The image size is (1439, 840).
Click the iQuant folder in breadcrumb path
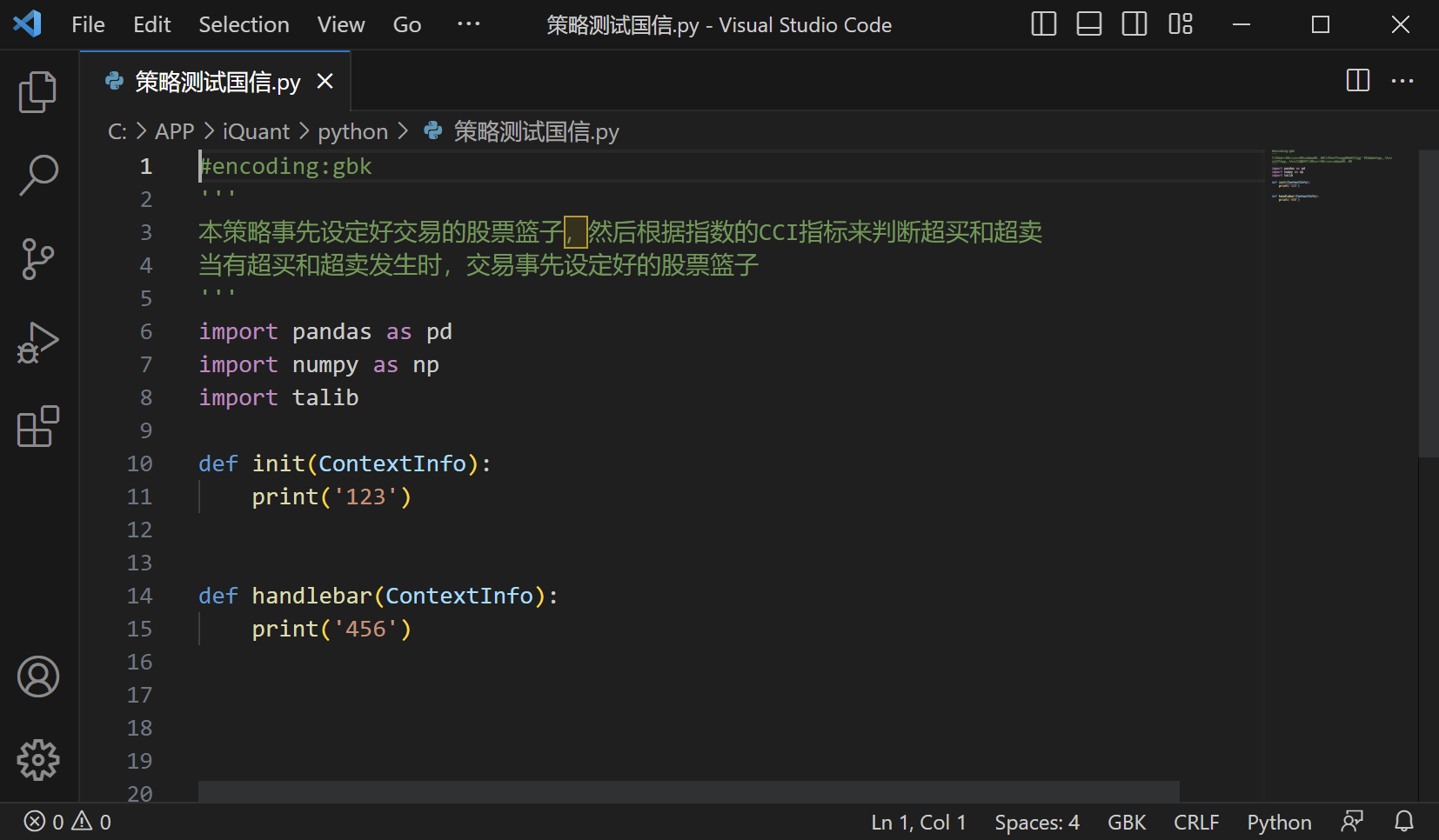coord(256,131)
